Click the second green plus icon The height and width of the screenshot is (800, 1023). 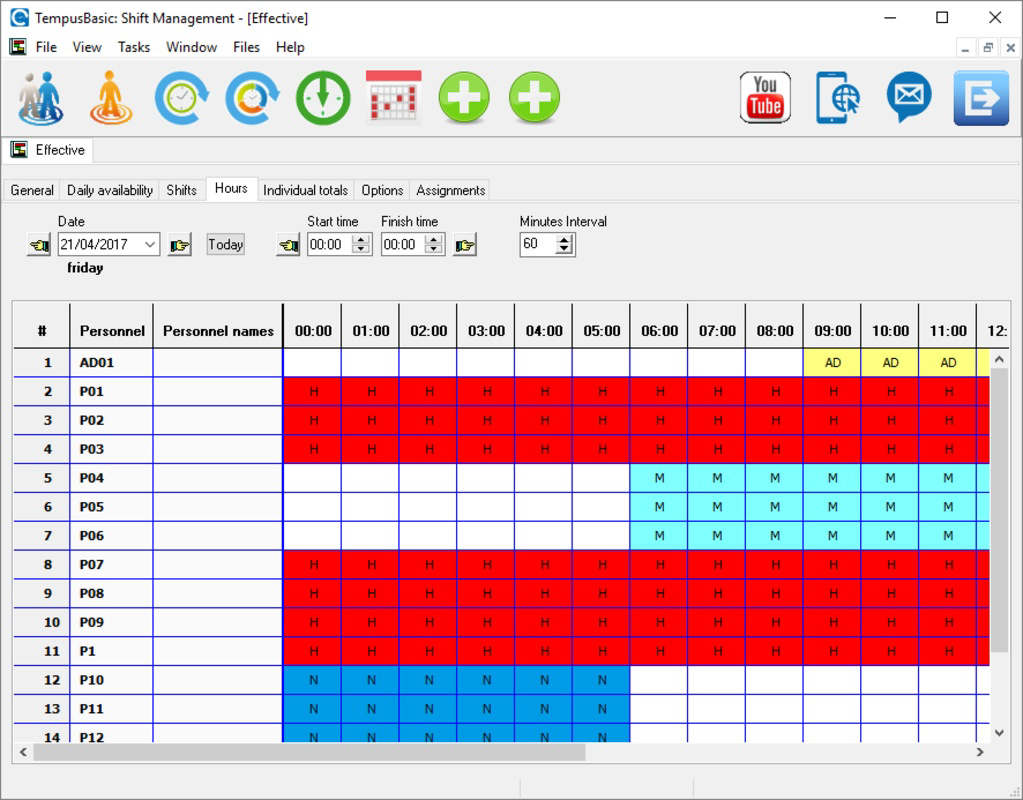534,98
